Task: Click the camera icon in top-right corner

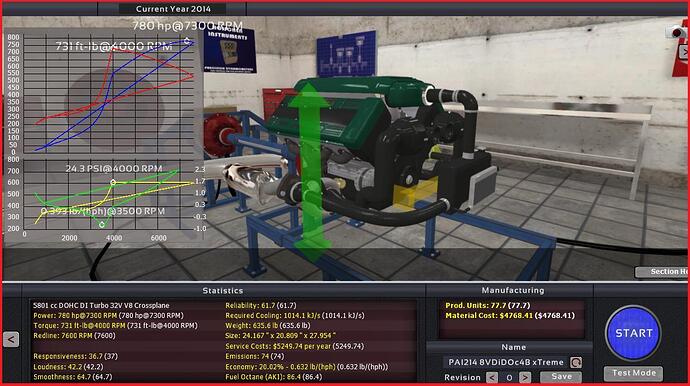Action: point(677,32)
